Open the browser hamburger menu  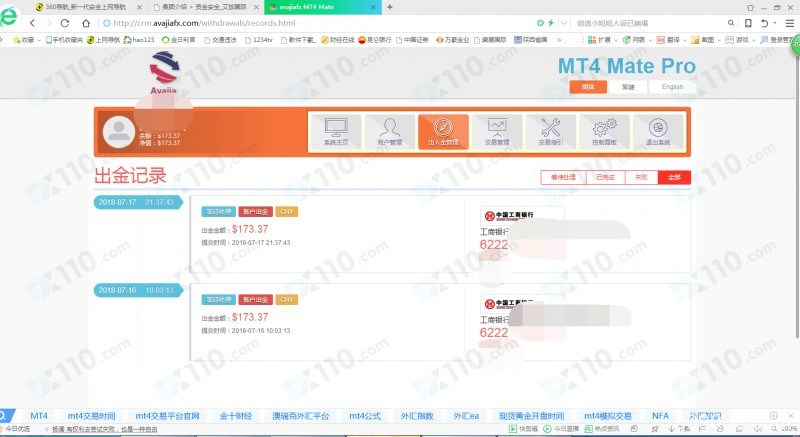(x=789, y=23)
